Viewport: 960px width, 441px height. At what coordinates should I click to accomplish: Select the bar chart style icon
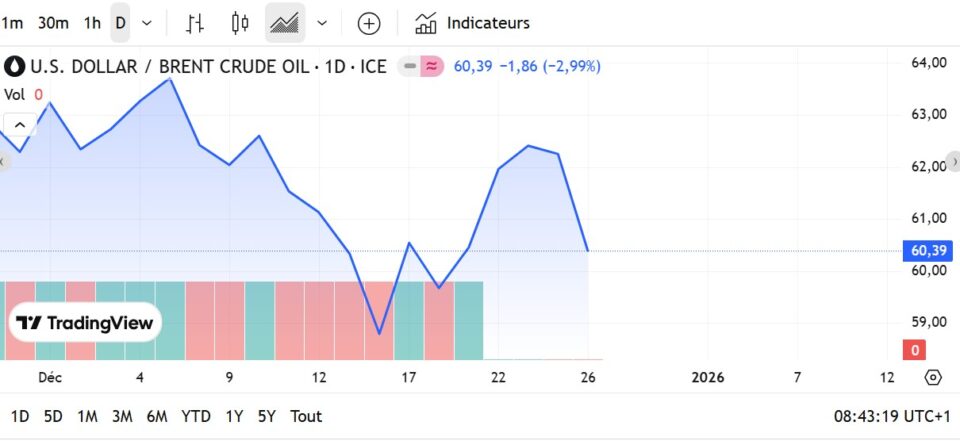[x=195, y=22]
